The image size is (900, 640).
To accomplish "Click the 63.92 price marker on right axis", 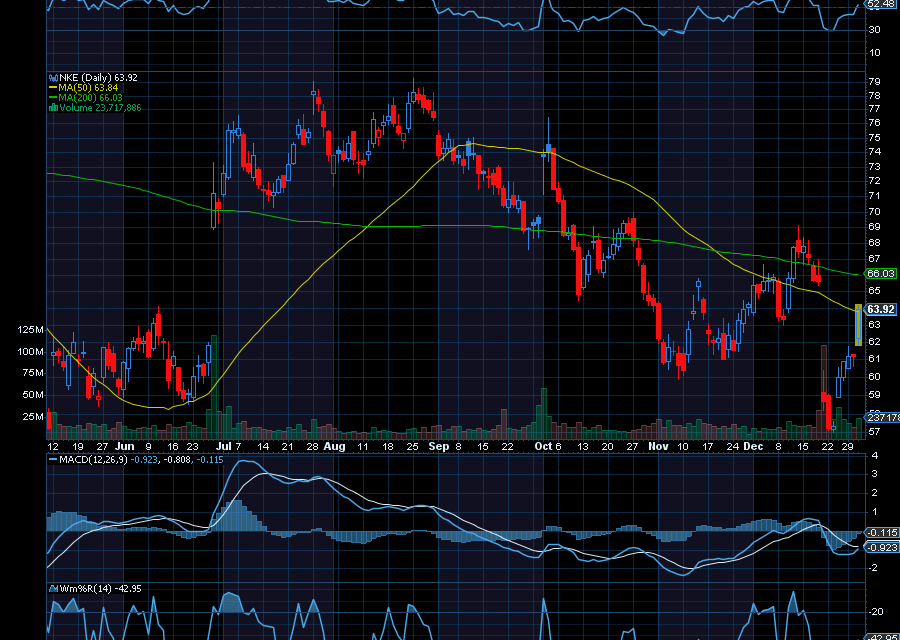I will click(x=879, y=310).
